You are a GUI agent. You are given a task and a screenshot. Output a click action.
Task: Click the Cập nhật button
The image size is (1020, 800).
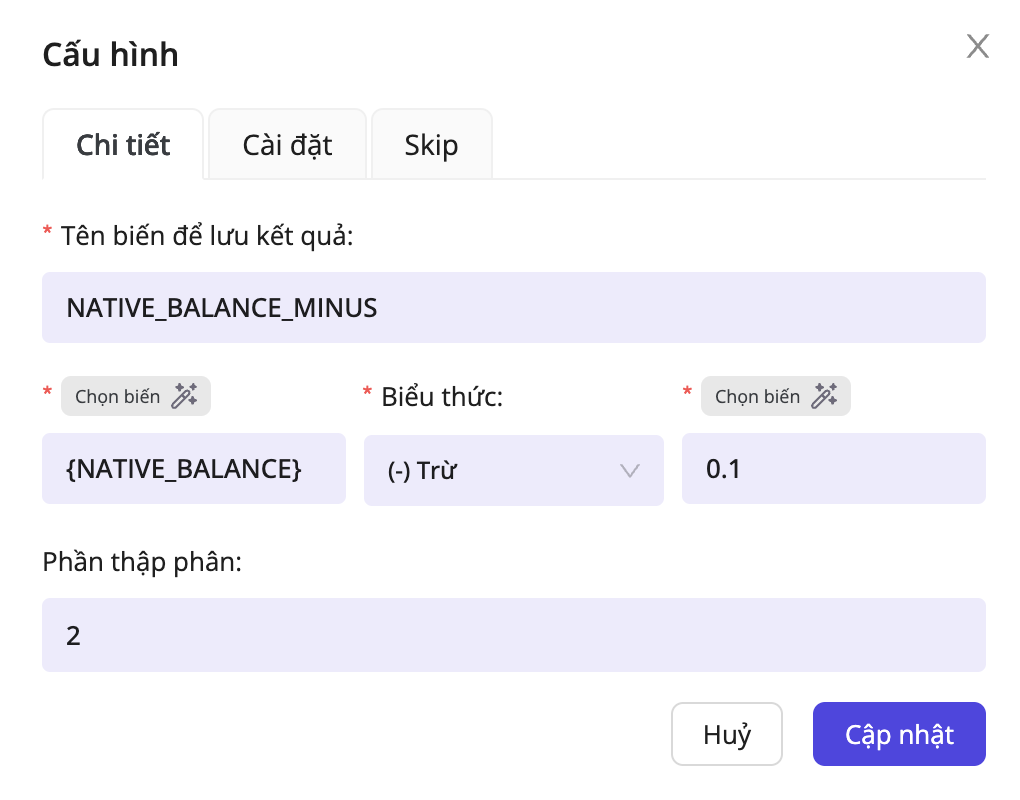point(899,735)
